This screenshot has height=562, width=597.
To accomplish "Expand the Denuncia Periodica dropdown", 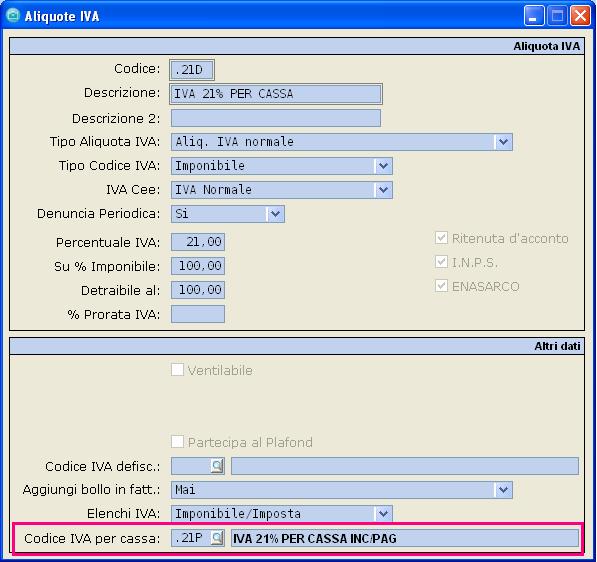I will pyautogui.click(x=275, y=214).
